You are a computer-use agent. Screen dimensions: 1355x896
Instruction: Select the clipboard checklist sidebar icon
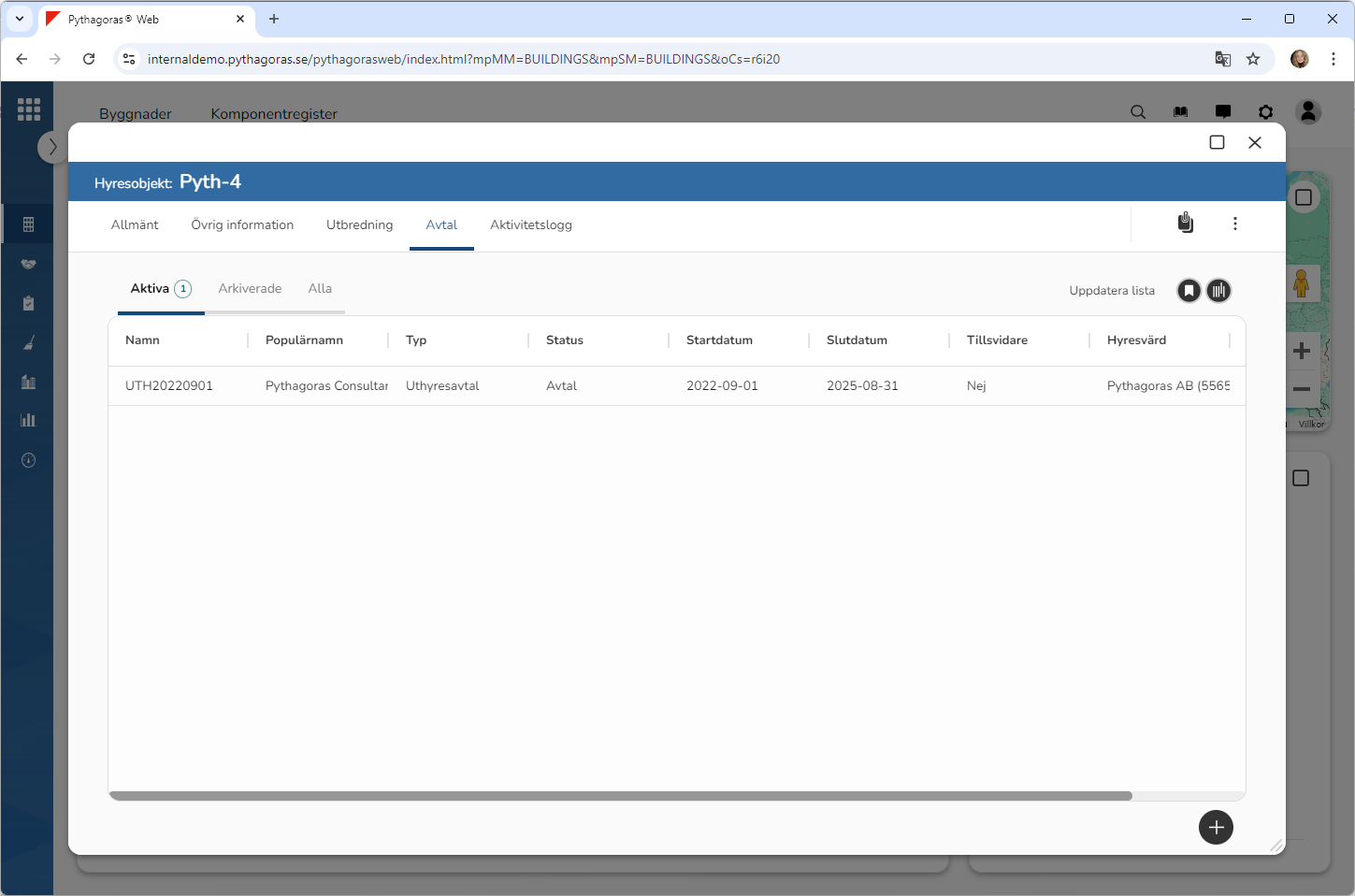28,303
